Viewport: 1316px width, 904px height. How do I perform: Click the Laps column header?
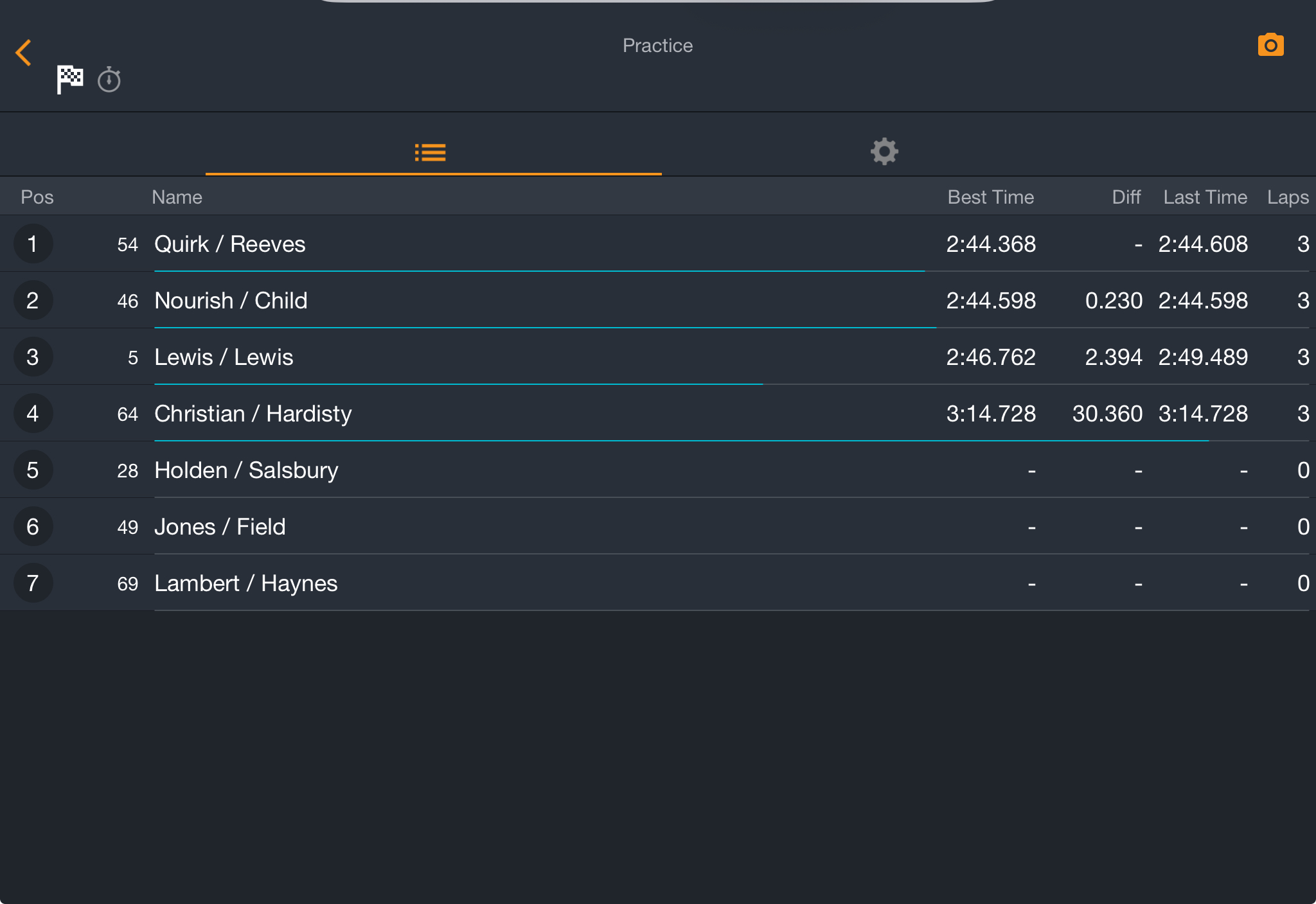click(1288, 197)
